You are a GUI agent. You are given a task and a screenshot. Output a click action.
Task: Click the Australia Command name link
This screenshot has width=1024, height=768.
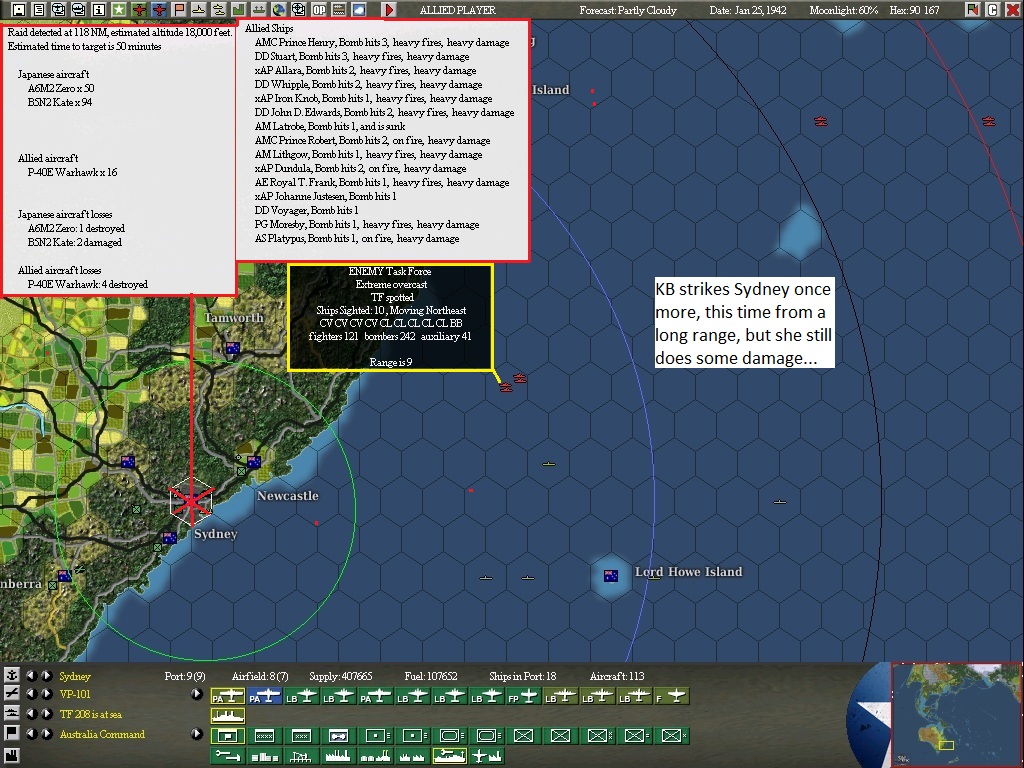point(103,734)
